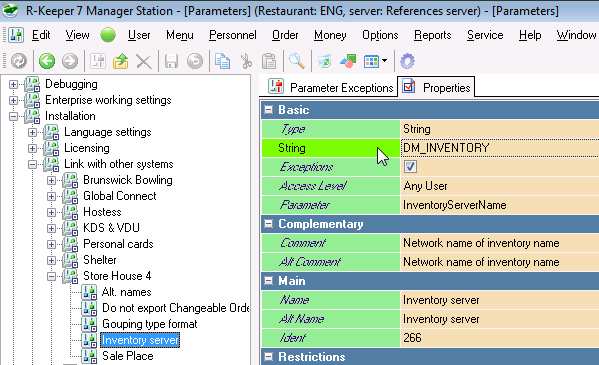Click the colored shapes toolbar icon
599x365 pixels.
348,61
